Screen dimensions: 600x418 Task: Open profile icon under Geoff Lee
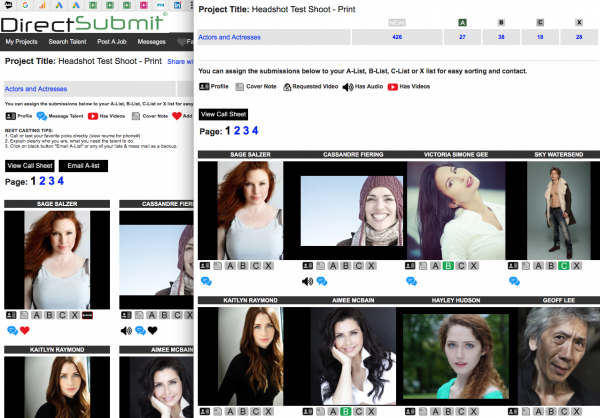(511, 410)
